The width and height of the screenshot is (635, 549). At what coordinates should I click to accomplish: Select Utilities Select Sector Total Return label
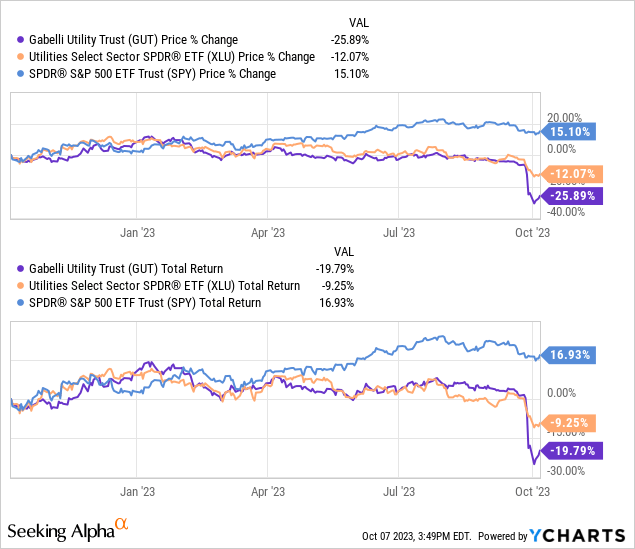click(x=166, y=285)
